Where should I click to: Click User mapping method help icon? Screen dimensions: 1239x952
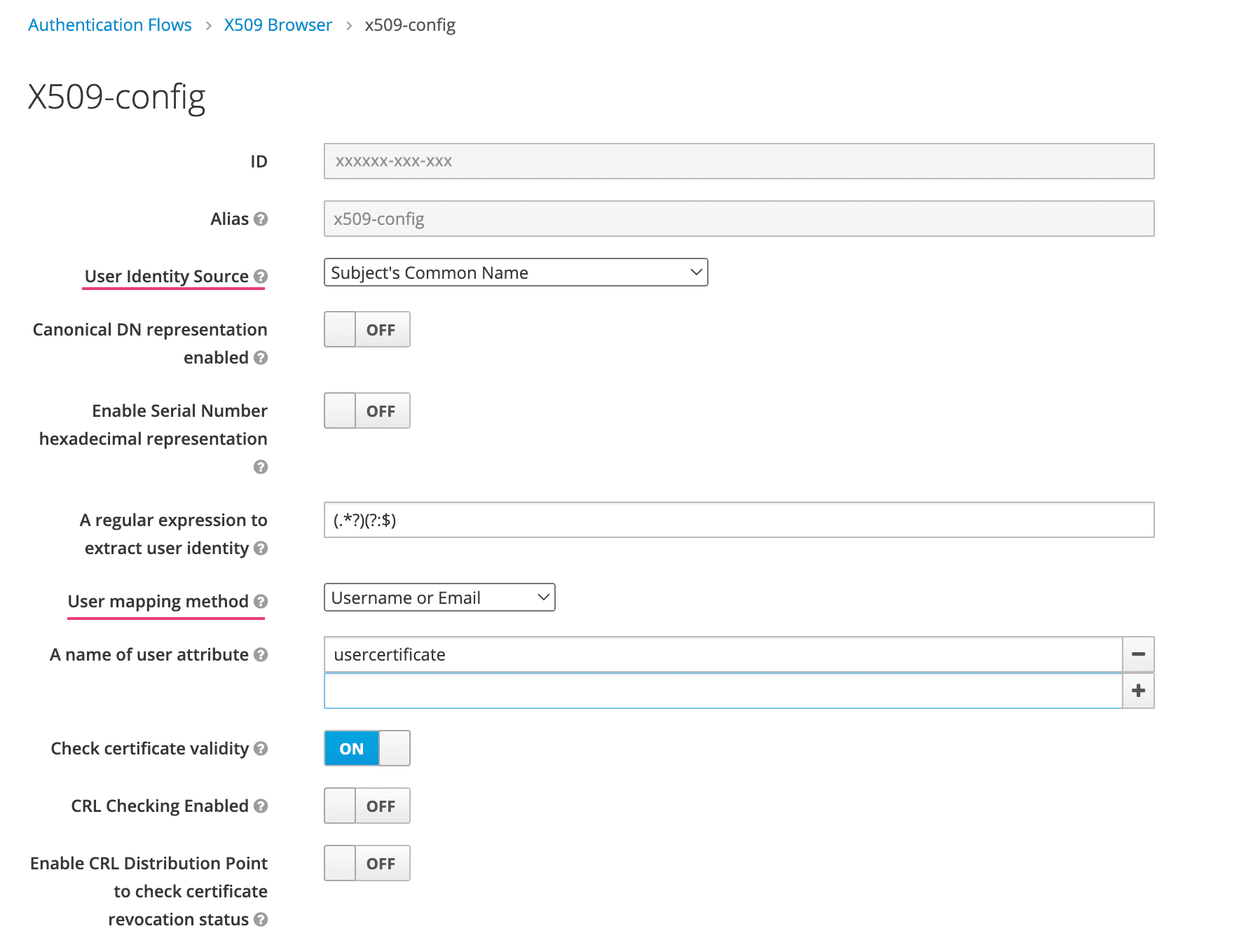pos(261,602)
